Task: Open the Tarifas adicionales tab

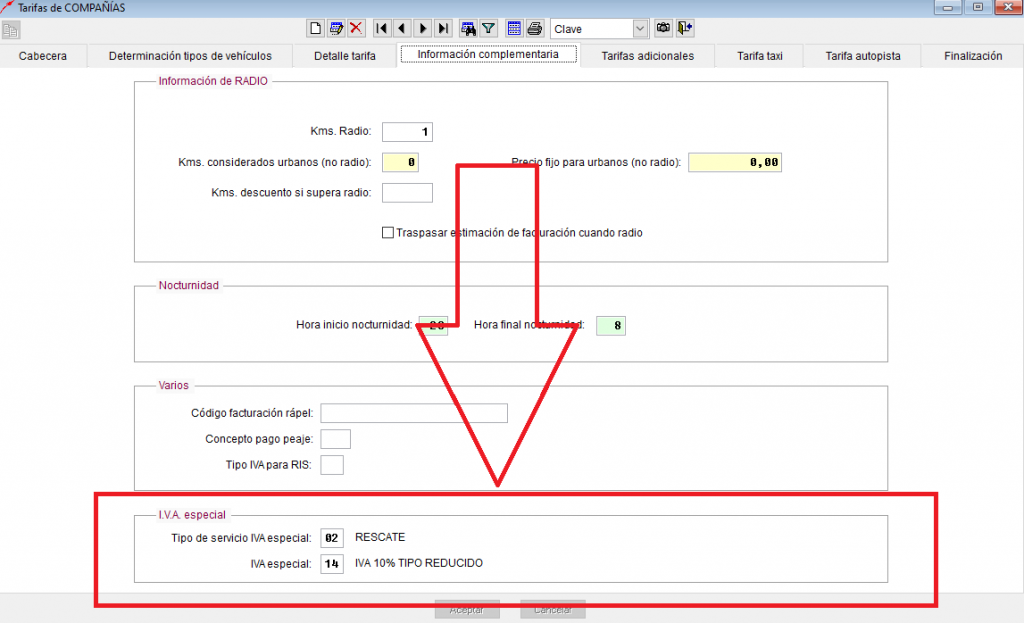Action: [647, 56]
